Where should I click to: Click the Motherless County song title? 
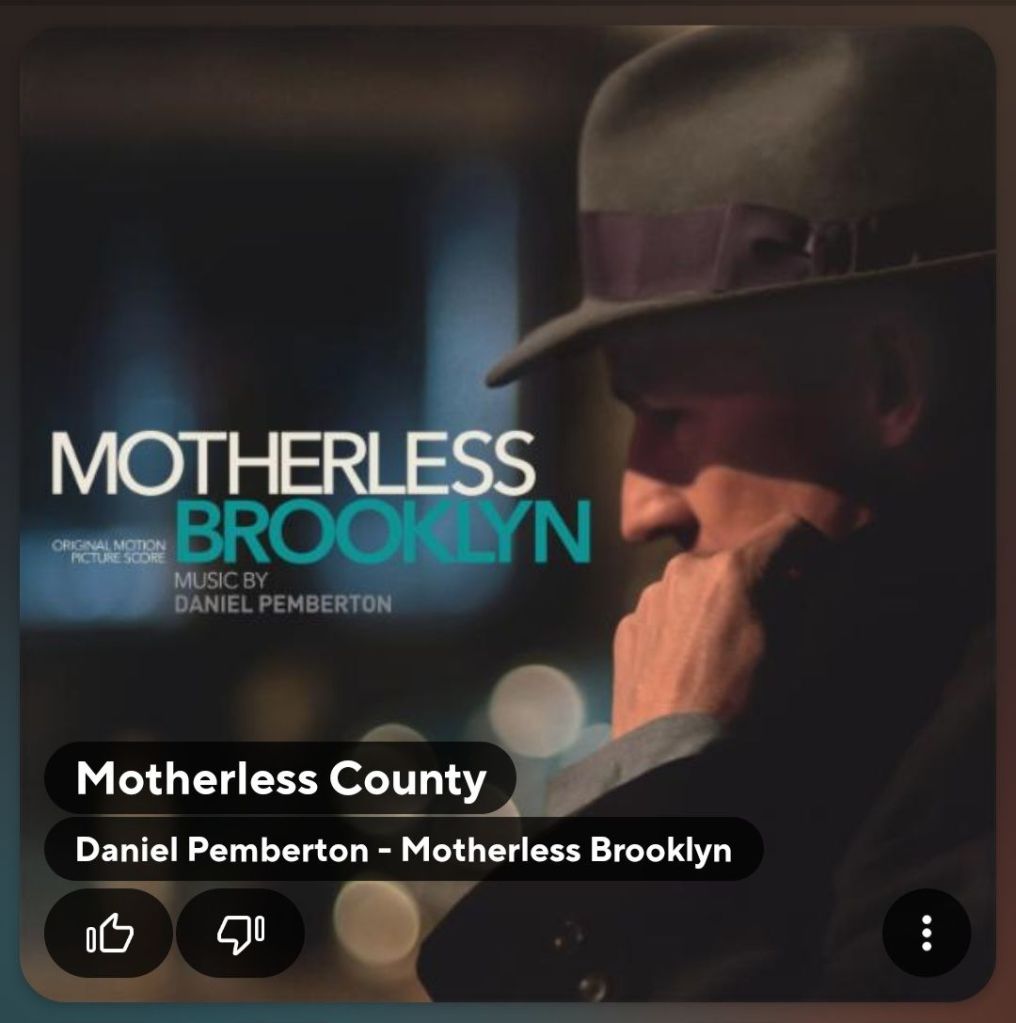click(x=281, y=778)
